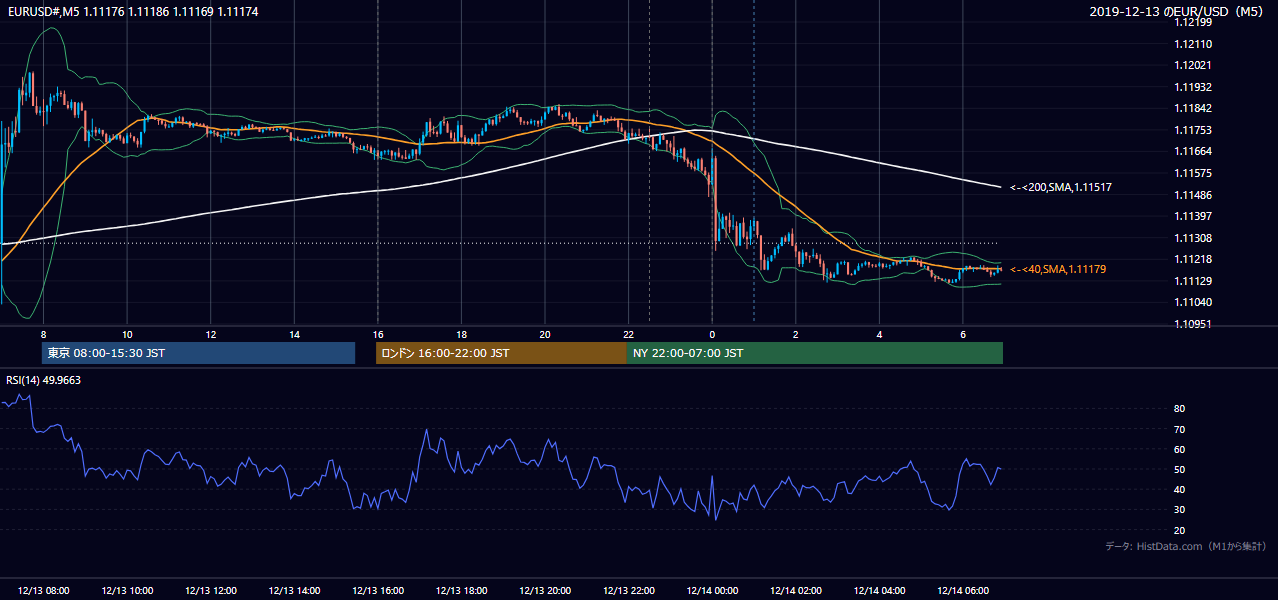Click the RSI 20 level label

pyautogui.click(x=1179, y=530)
